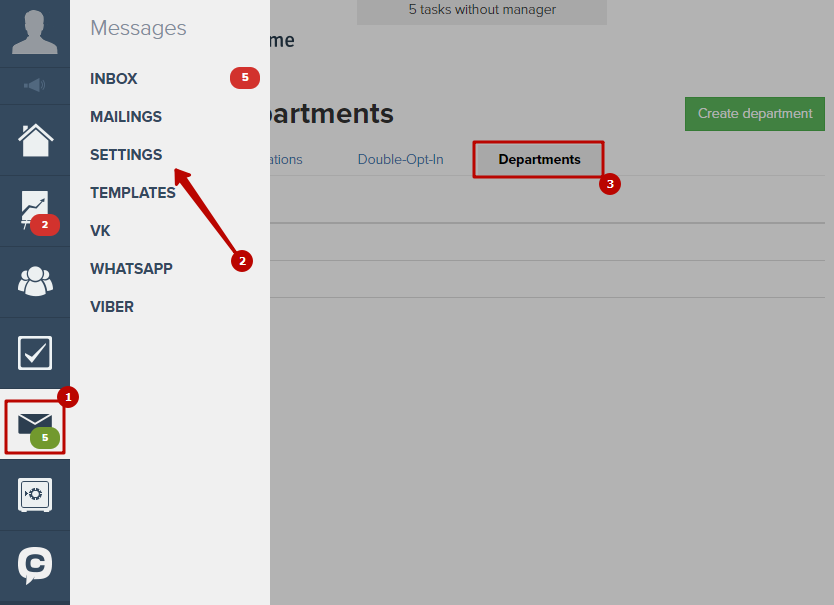
Task: Open VIBER in Messages menu
Action: click(x=112, y=307)
